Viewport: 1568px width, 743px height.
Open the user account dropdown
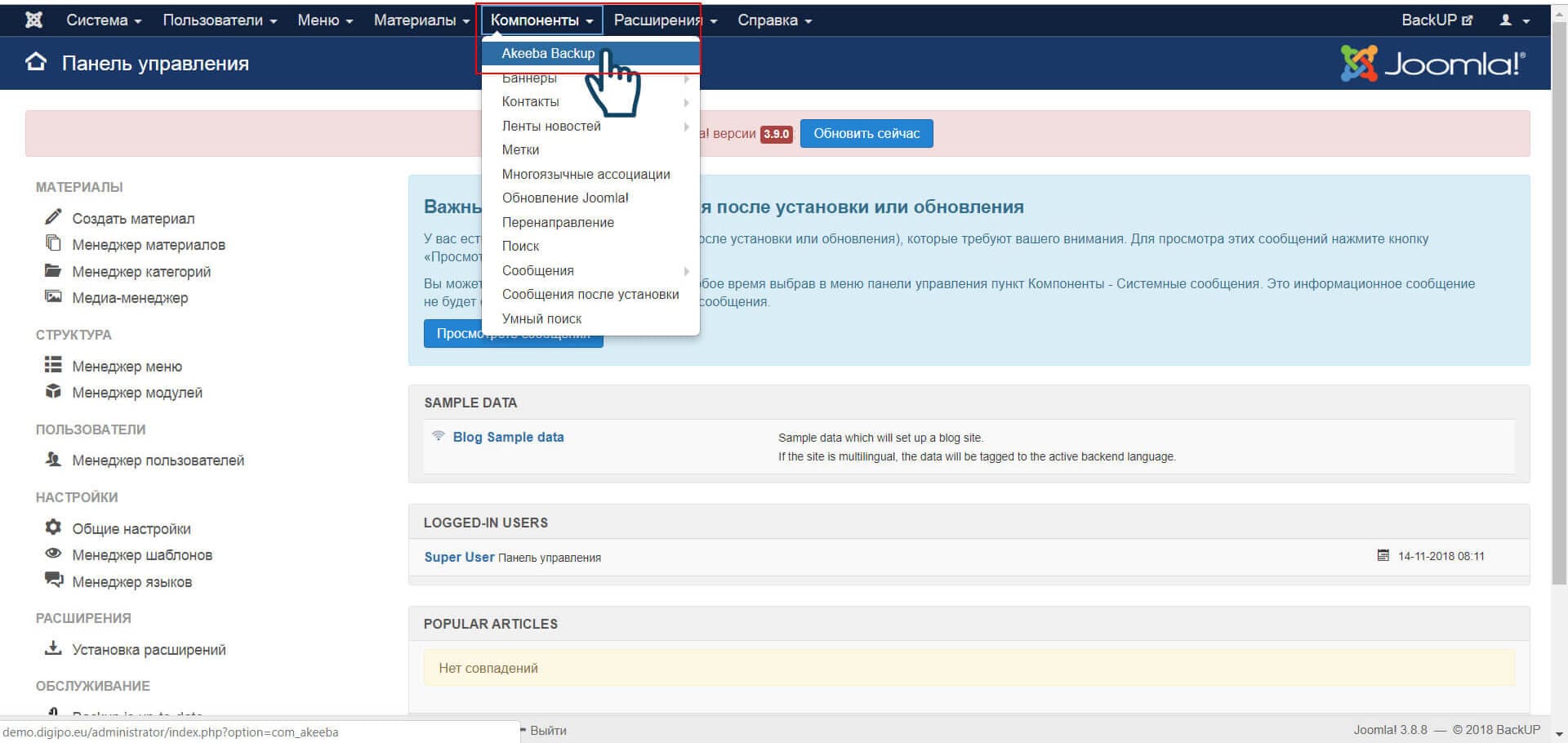1513,20
